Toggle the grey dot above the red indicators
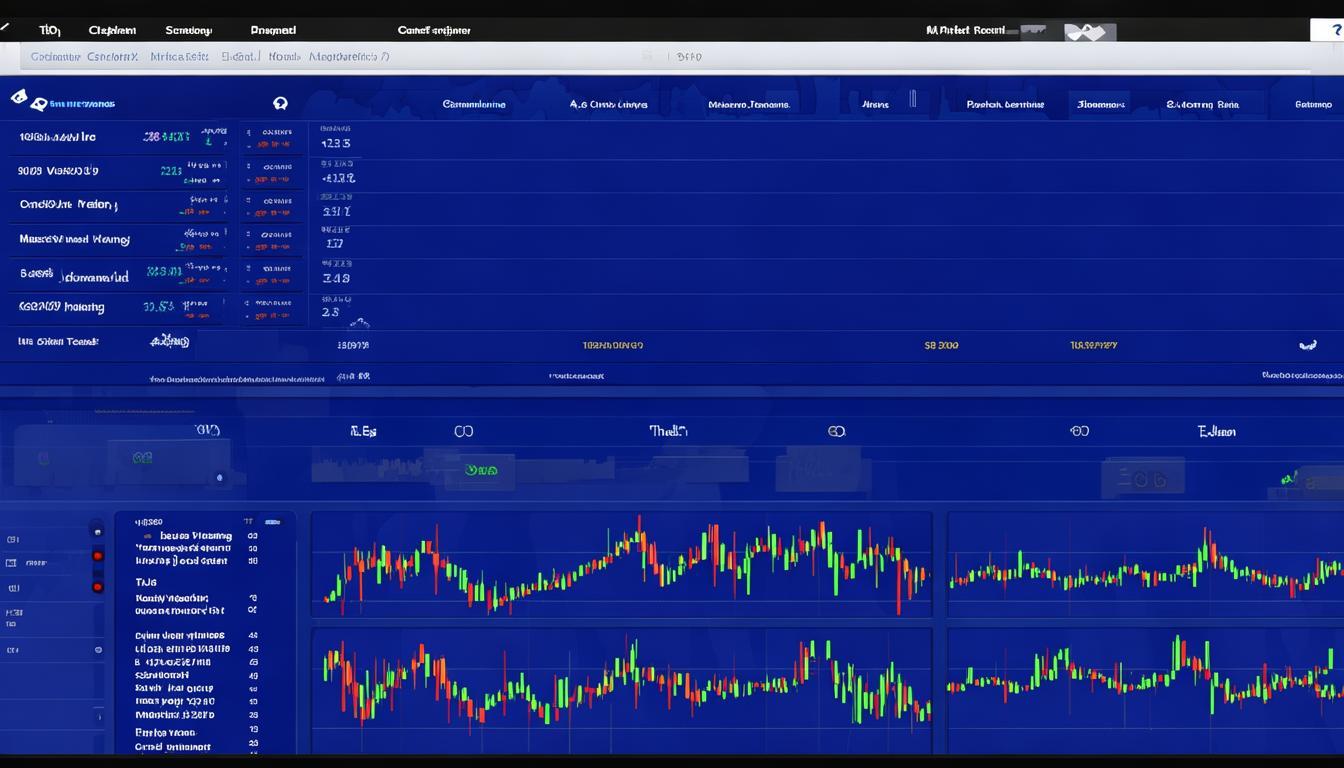 (97, 531)
